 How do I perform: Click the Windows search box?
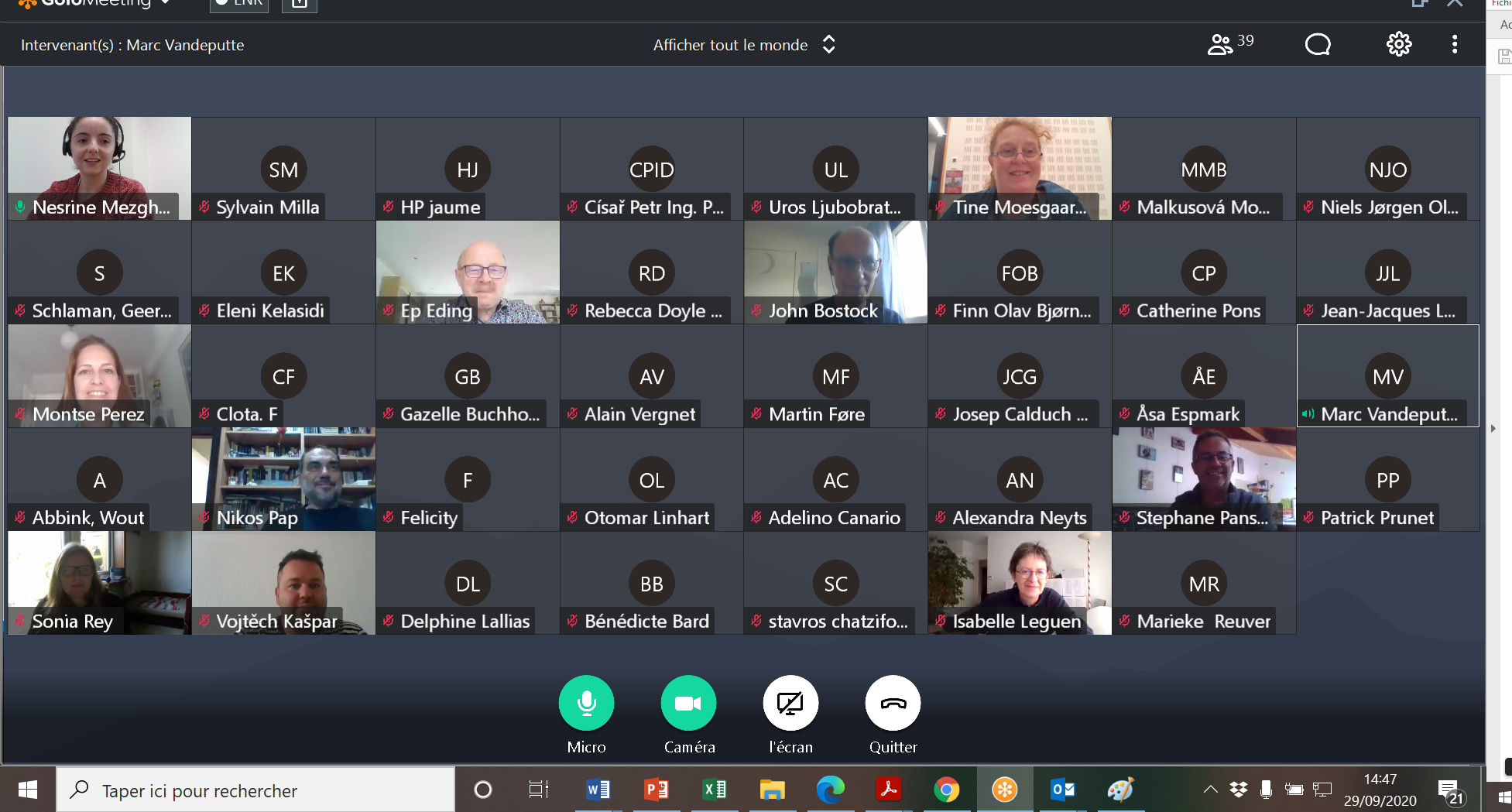click(x=255, y=790)
